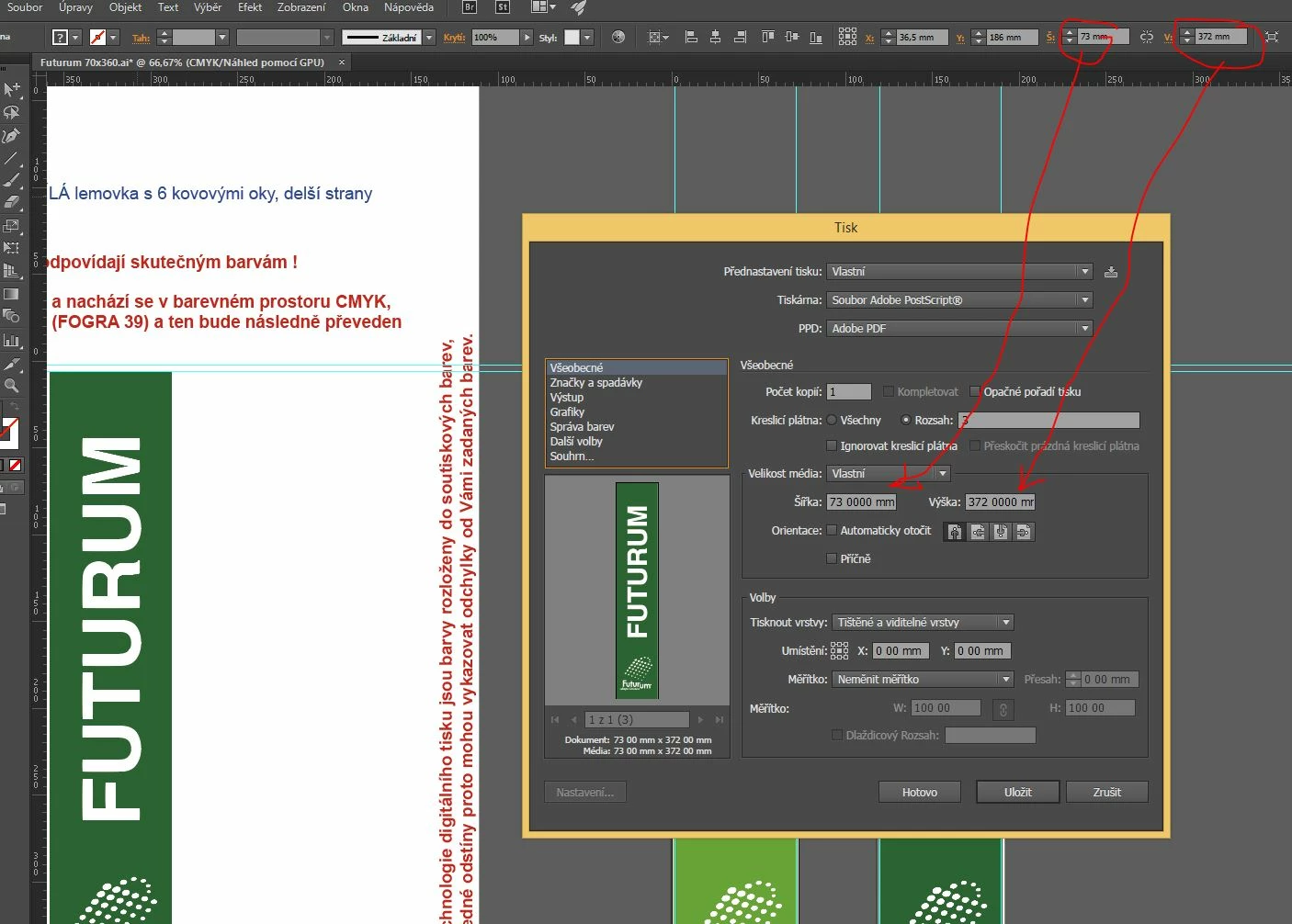Select the Scale tool
Viewport: 1292px width, 924px height.
point(11,225)
